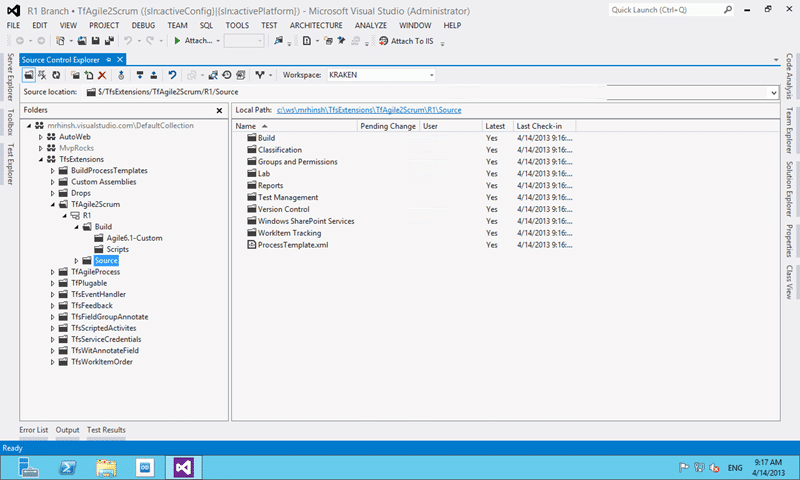800x480 pixels.
Task: Click the Refresh icon in Source Control Explorer toolbar
Action: coord(56,75)
